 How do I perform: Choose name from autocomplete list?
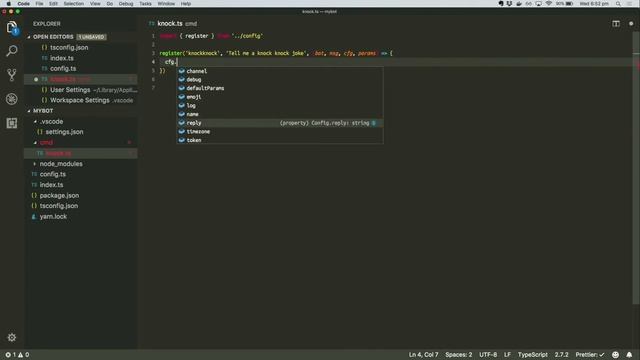click(x=280, y=114)
